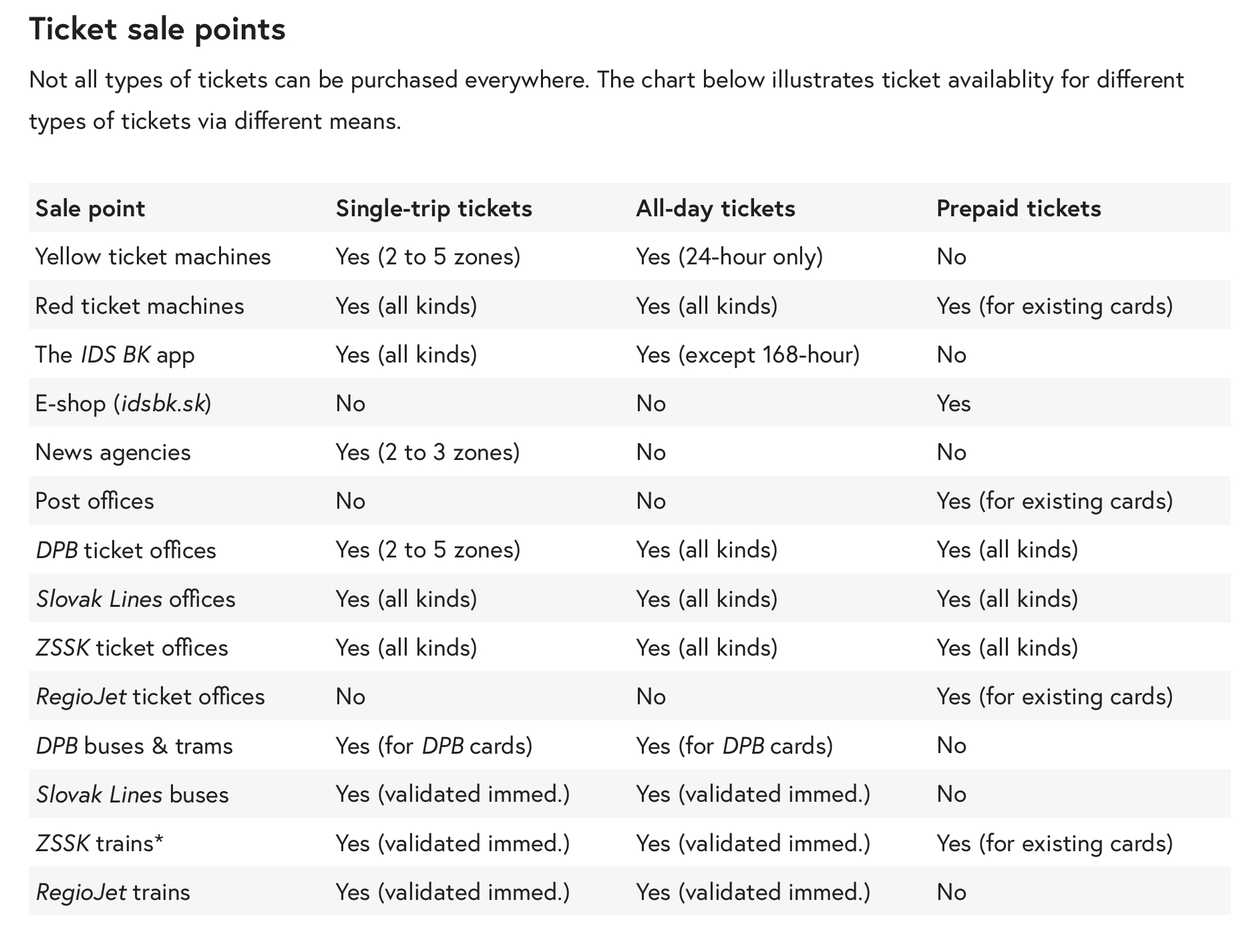The width and height of the screenshot is (1253, 952).
Task: Click the "Single-trip tickets" column header
Action: pos(433,208)
